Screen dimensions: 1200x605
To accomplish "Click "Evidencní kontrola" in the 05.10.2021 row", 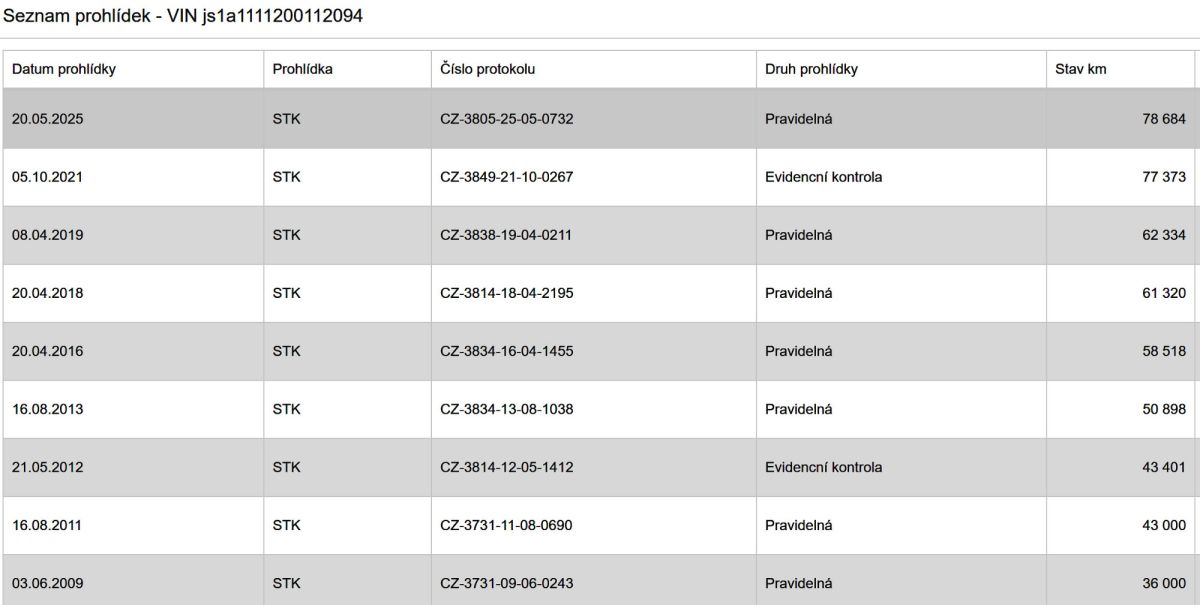I will (823, 177).
